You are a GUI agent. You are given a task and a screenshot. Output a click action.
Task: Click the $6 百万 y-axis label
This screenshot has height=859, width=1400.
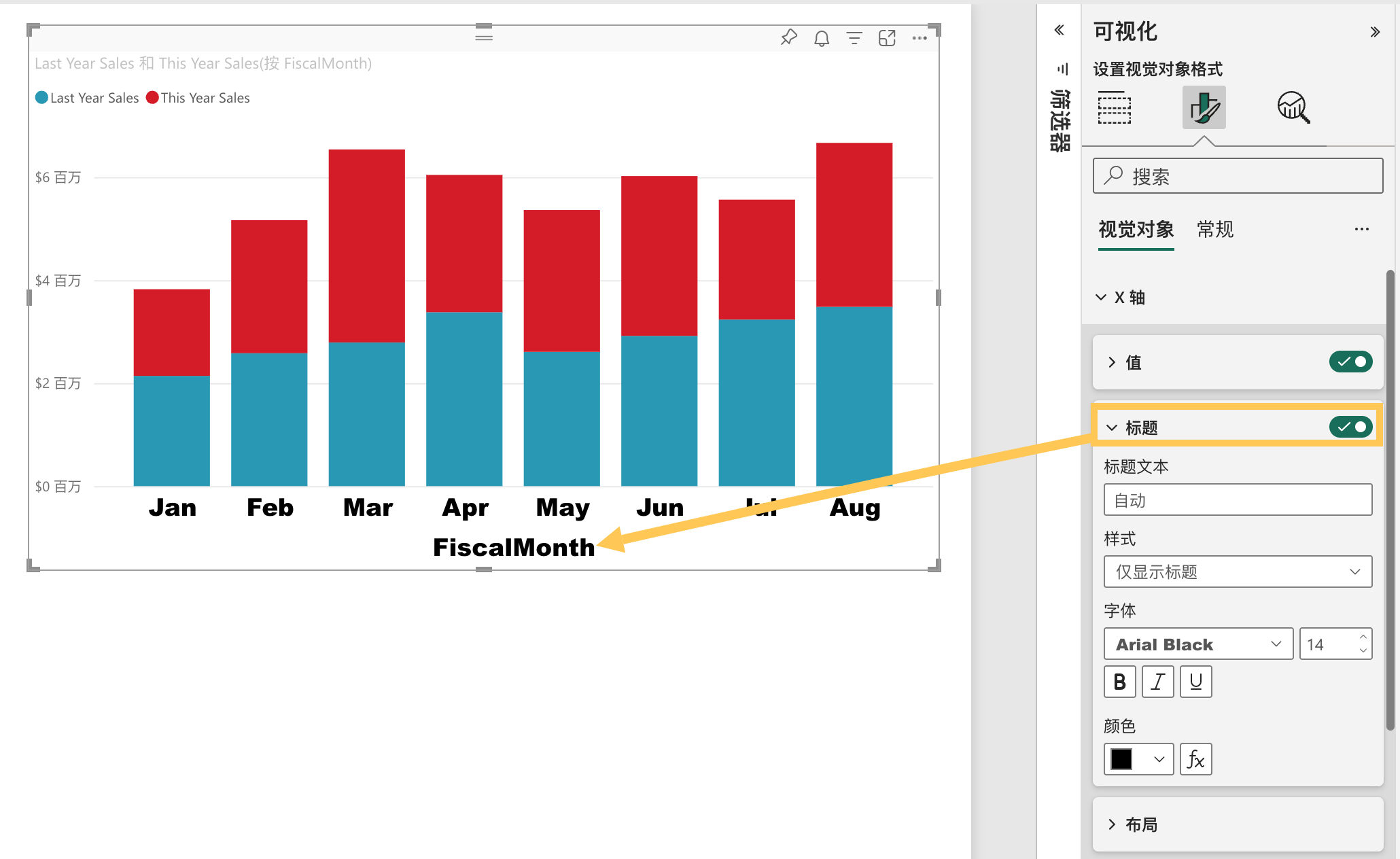pyautogui.click(x=58, y=177)
